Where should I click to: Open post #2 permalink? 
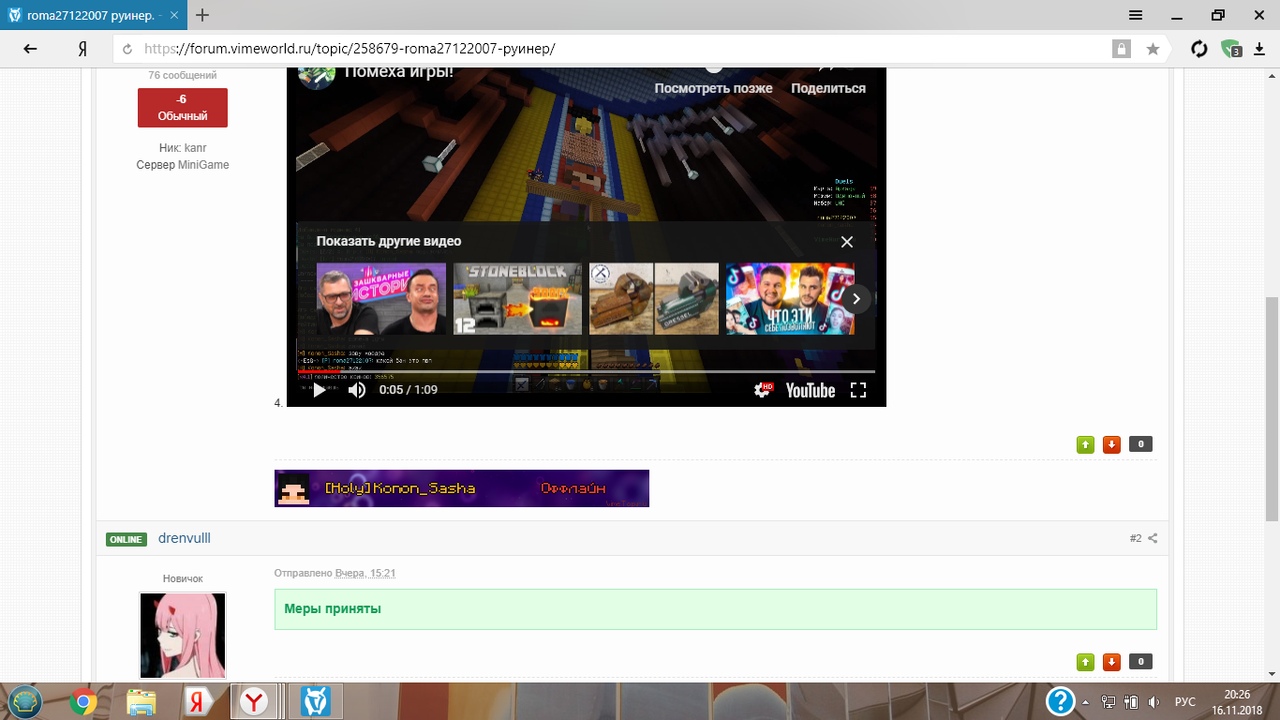tap(1136, 538)
